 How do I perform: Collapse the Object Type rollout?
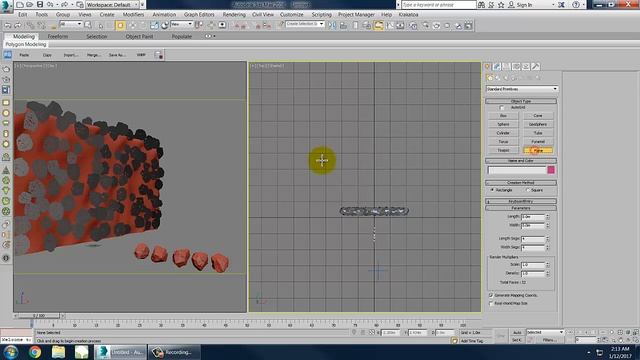tap(521, 101)
